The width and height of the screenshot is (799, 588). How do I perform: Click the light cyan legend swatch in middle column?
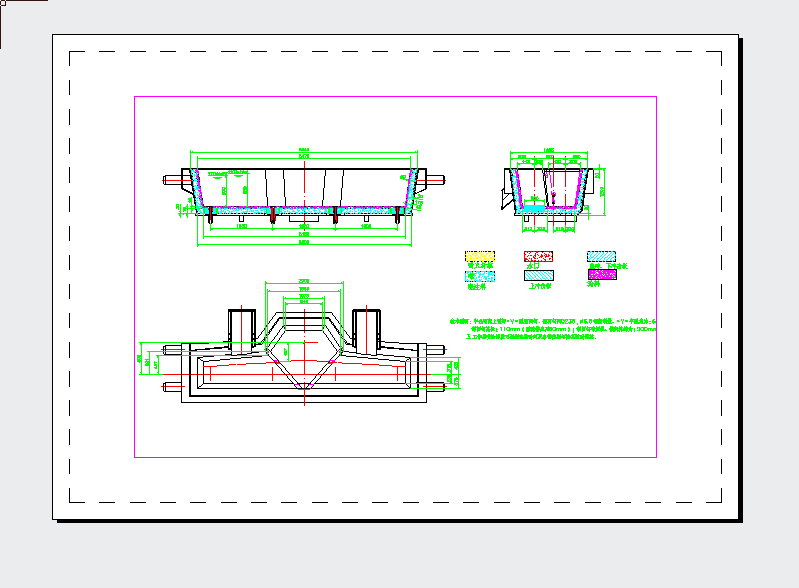click(x=540, y=274)
